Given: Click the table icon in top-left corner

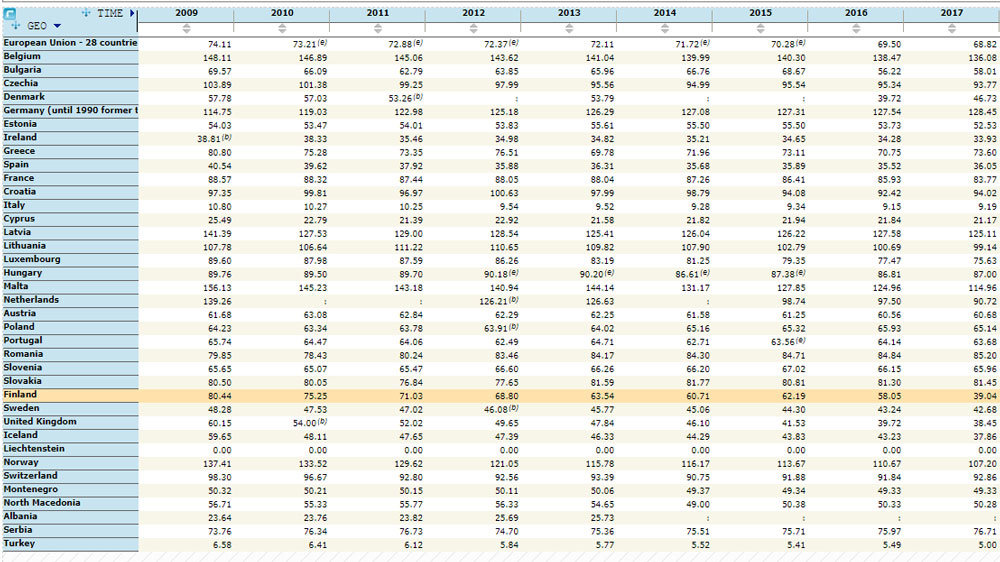Looking at the screenshot, I should point(10,14).
